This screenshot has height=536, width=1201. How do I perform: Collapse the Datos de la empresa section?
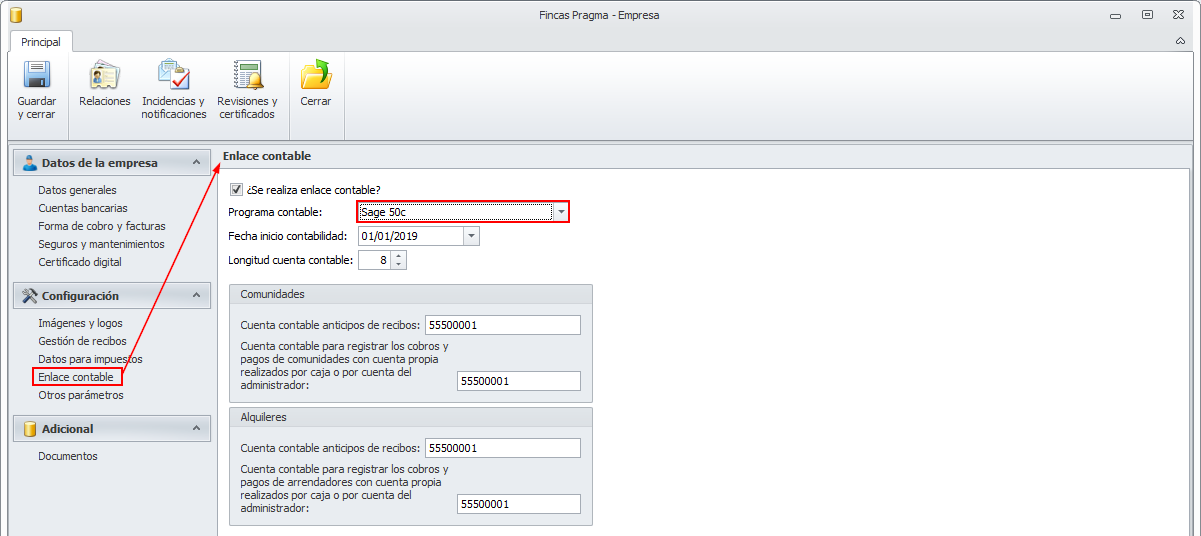(x=196, y=163)
